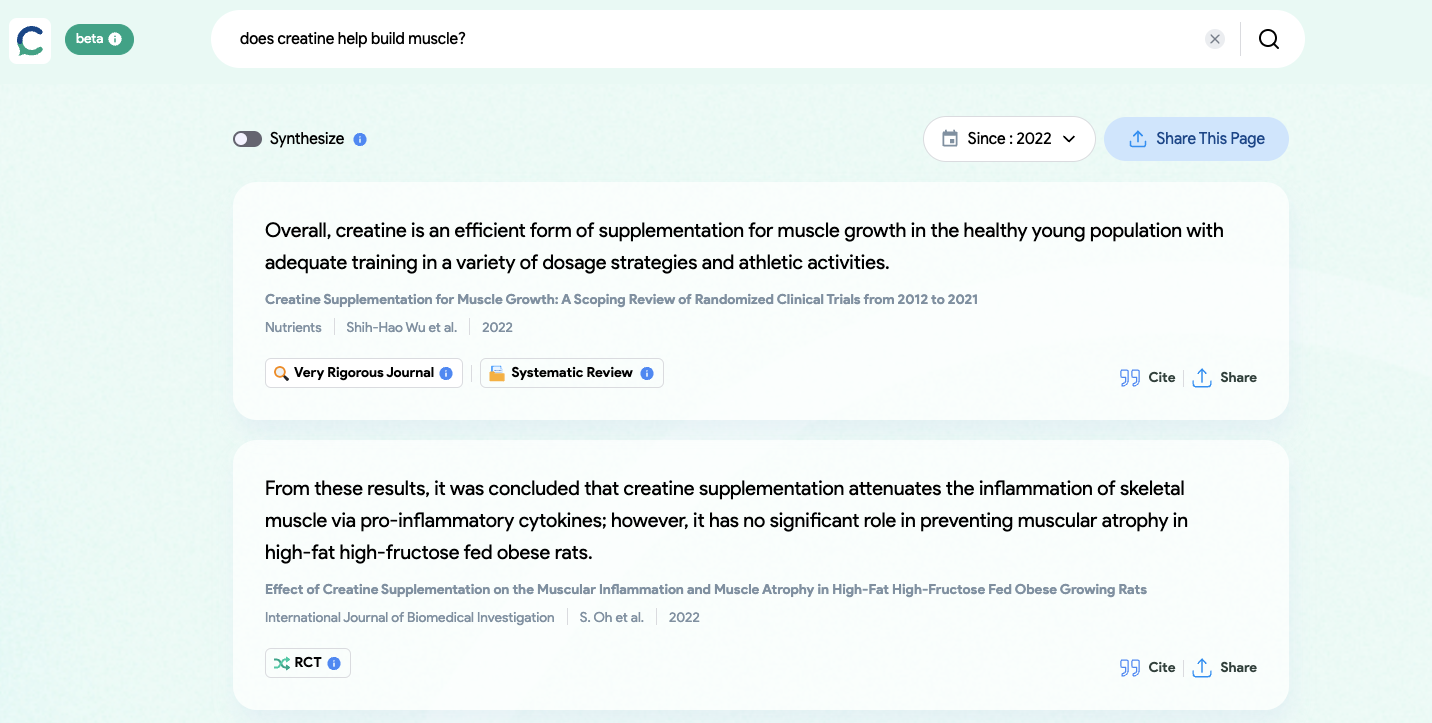Cite the Shih-Hao Wu creatine scoping review
The height and width of the screenshot is (723, 1432).
(1147, 377)
